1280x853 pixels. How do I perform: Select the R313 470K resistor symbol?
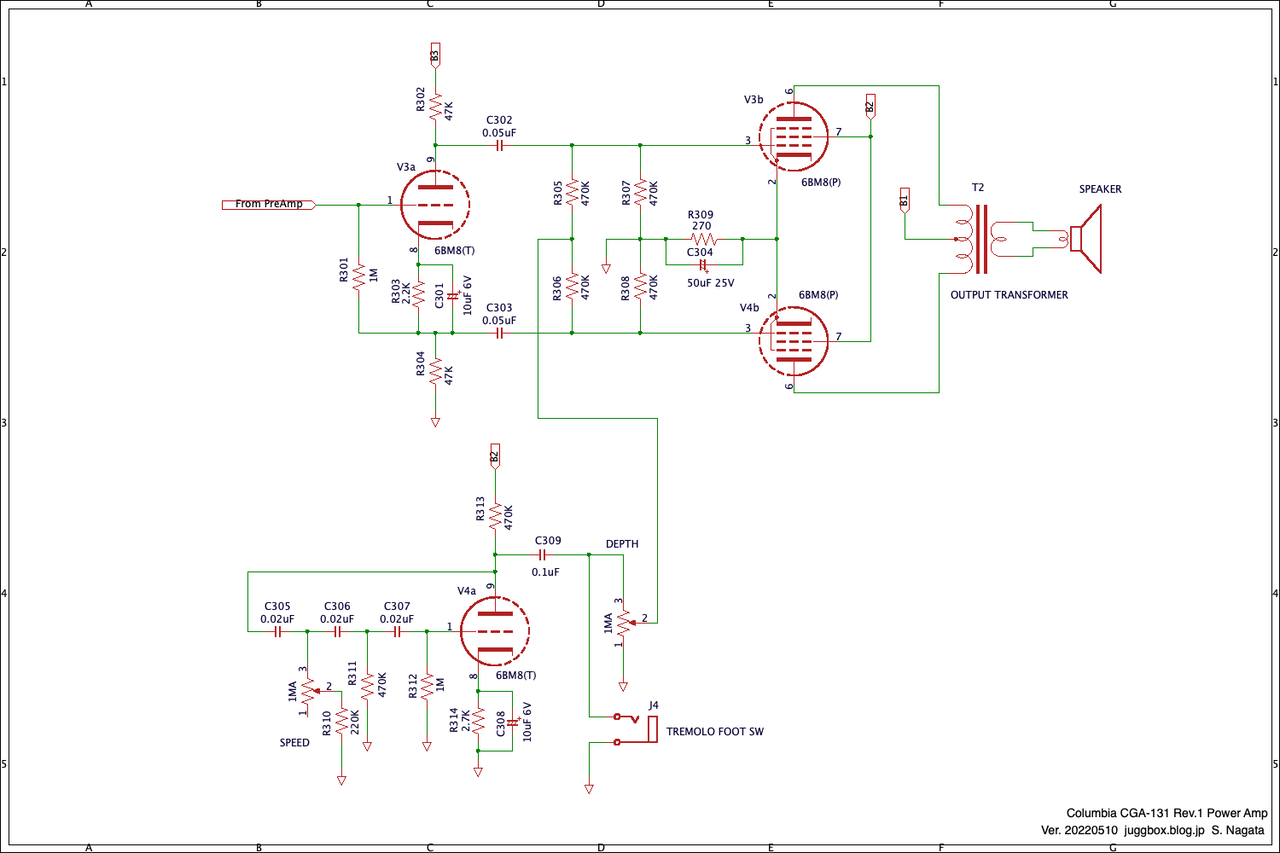pos(495,518)
